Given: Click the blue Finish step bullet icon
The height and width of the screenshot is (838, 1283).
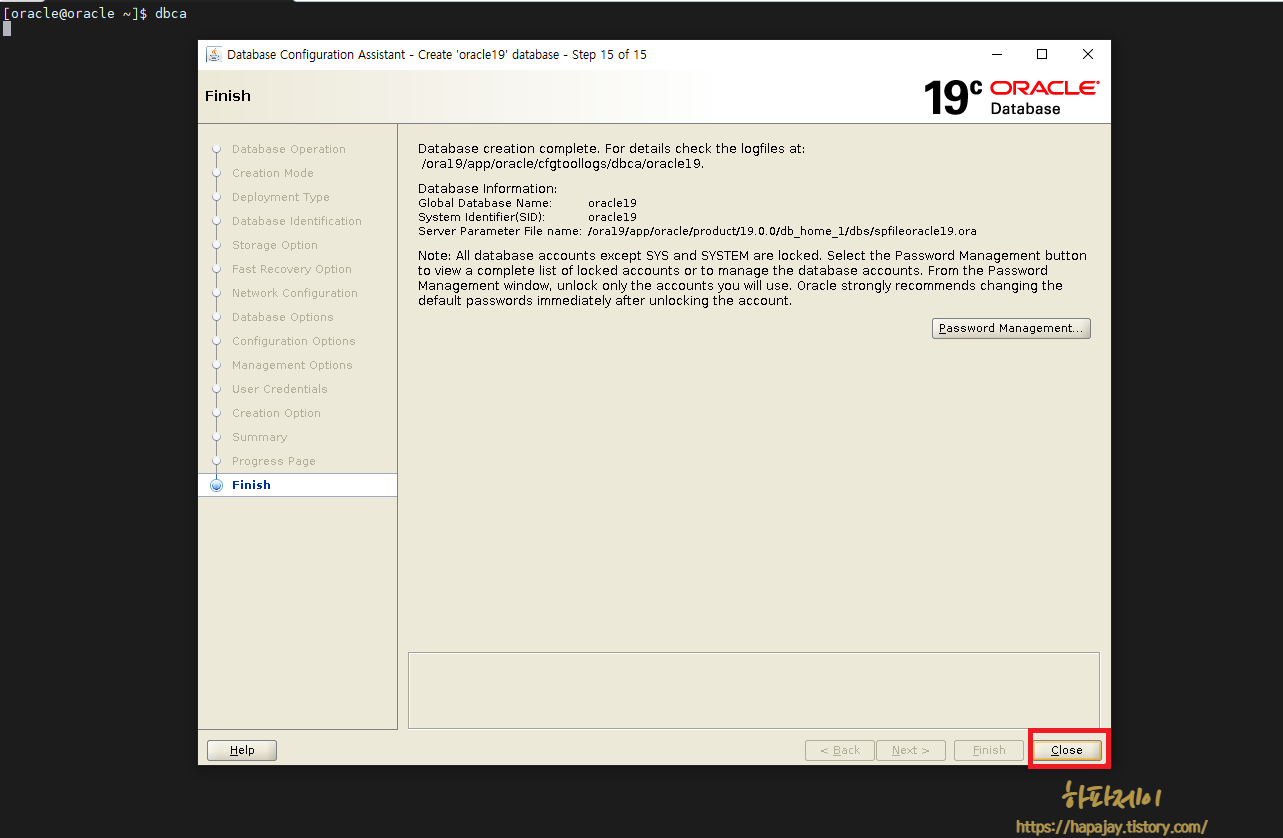Looking at the screenshot, I should click(x=216, y=485).
